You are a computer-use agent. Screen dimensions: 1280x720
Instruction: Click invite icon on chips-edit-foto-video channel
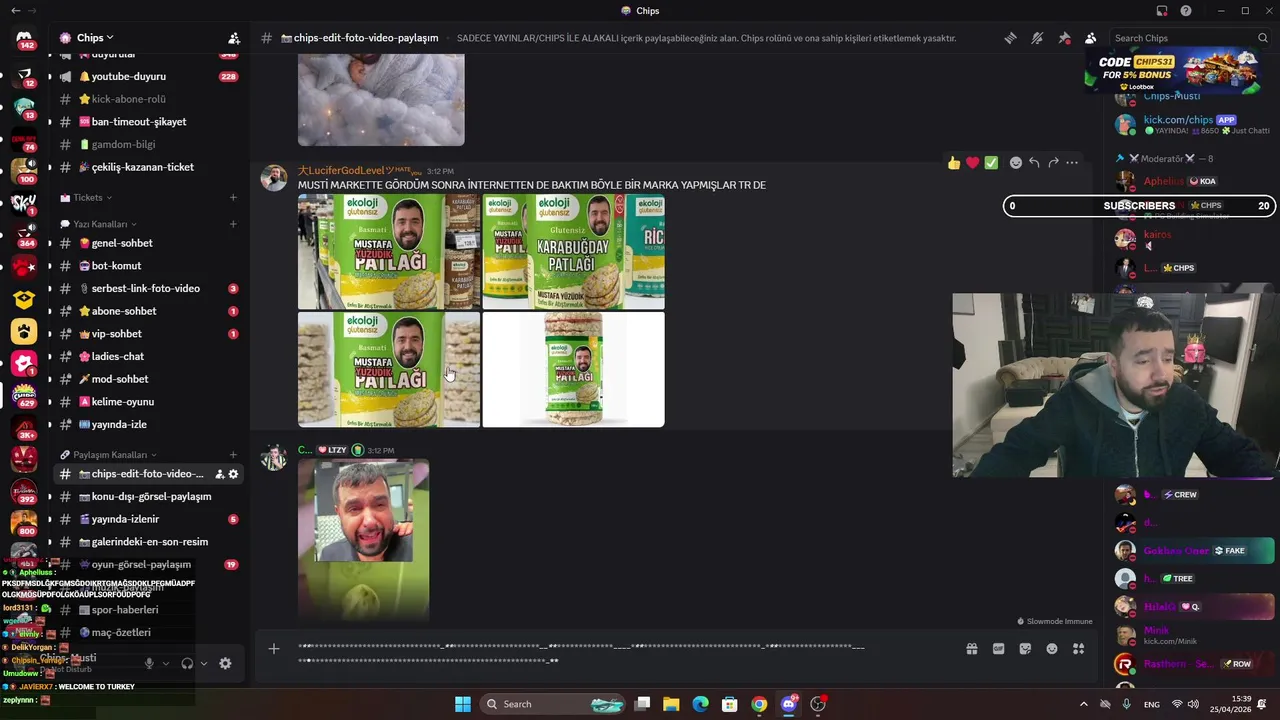click(x=219, y=474)
